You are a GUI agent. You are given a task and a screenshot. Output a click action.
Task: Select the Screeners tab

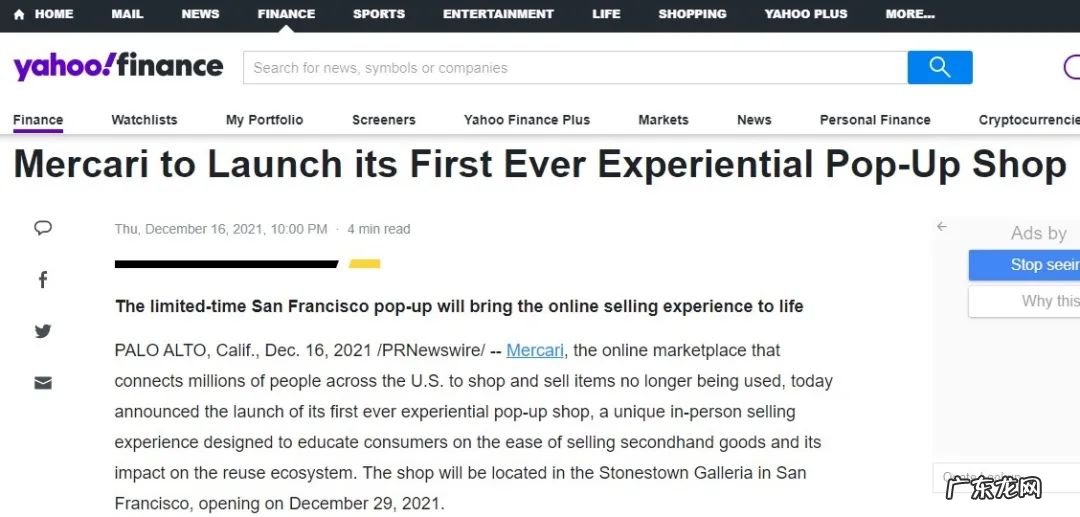(383, 120)
